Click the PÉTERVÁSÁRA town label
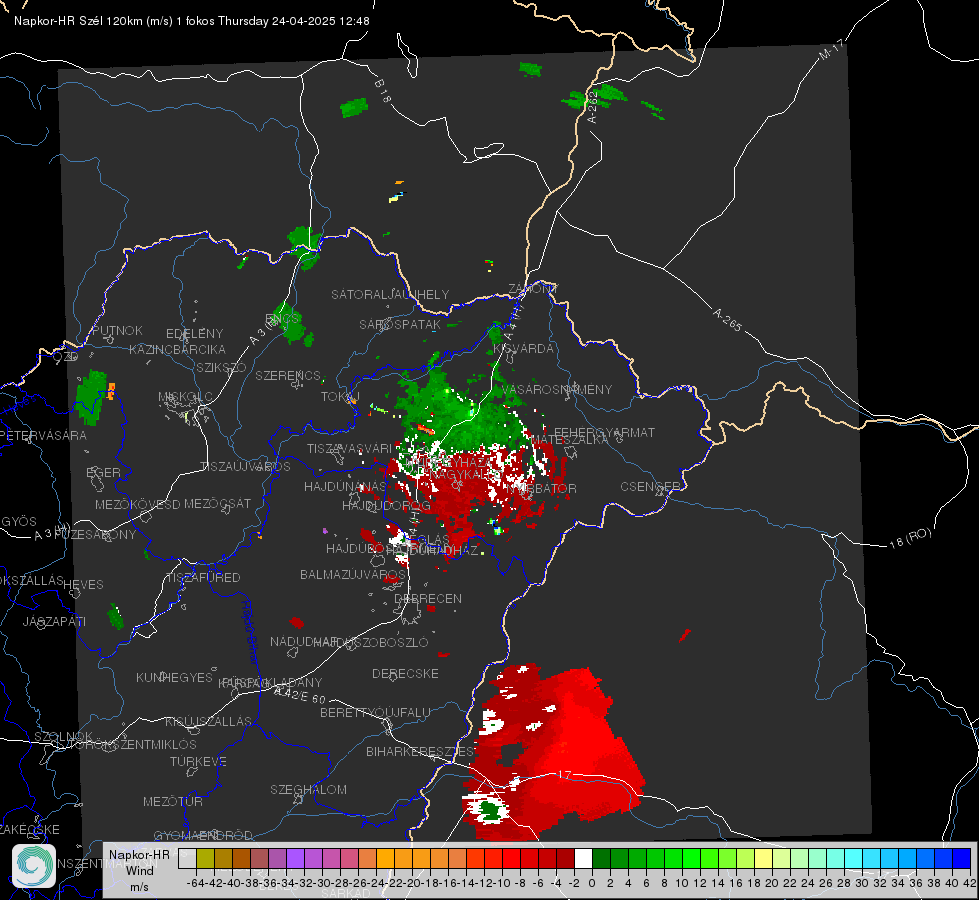 [x=44, y=435]
